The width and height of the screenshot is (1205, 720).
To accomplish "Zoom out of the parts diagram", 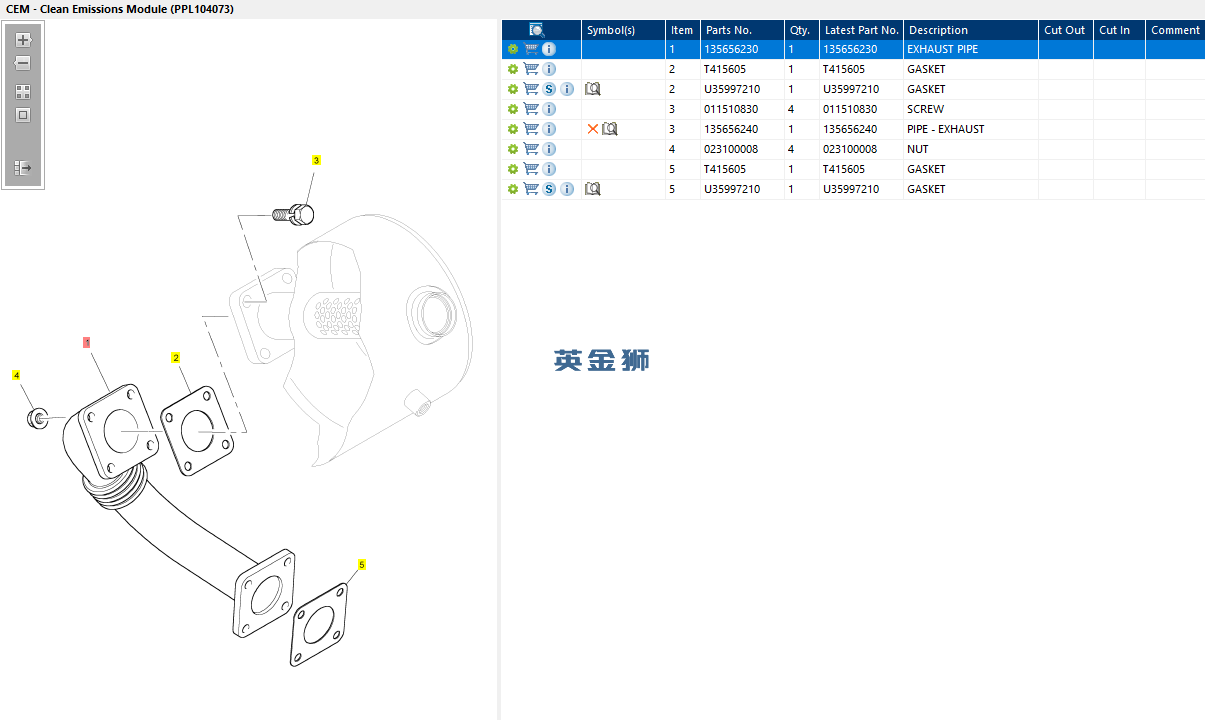I will coord(23,63).
